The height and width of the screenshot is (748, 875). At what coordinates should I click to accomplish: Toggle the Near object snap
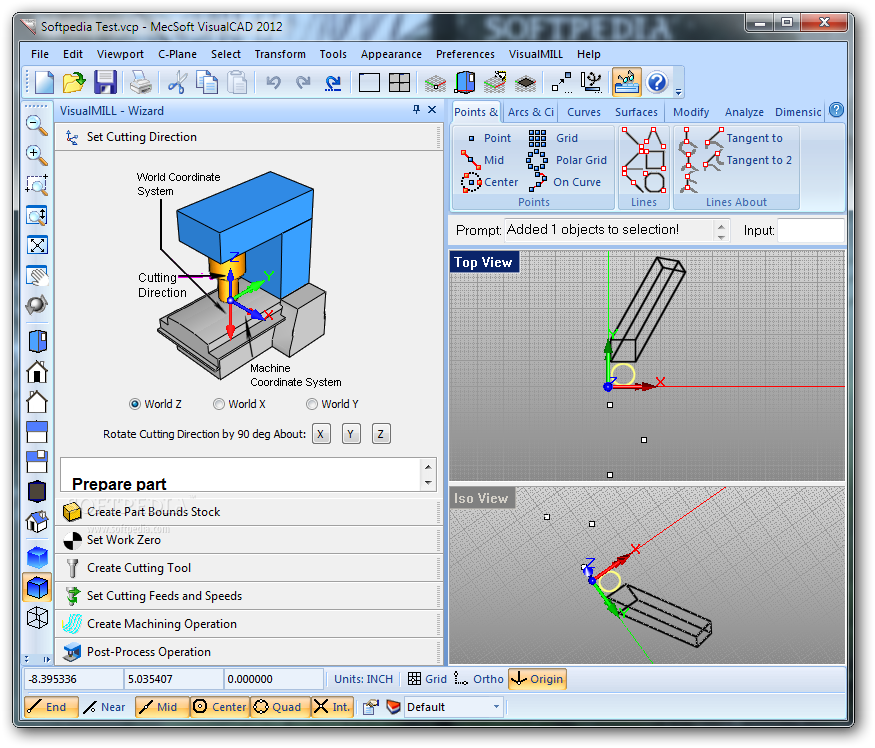point(106,707)
